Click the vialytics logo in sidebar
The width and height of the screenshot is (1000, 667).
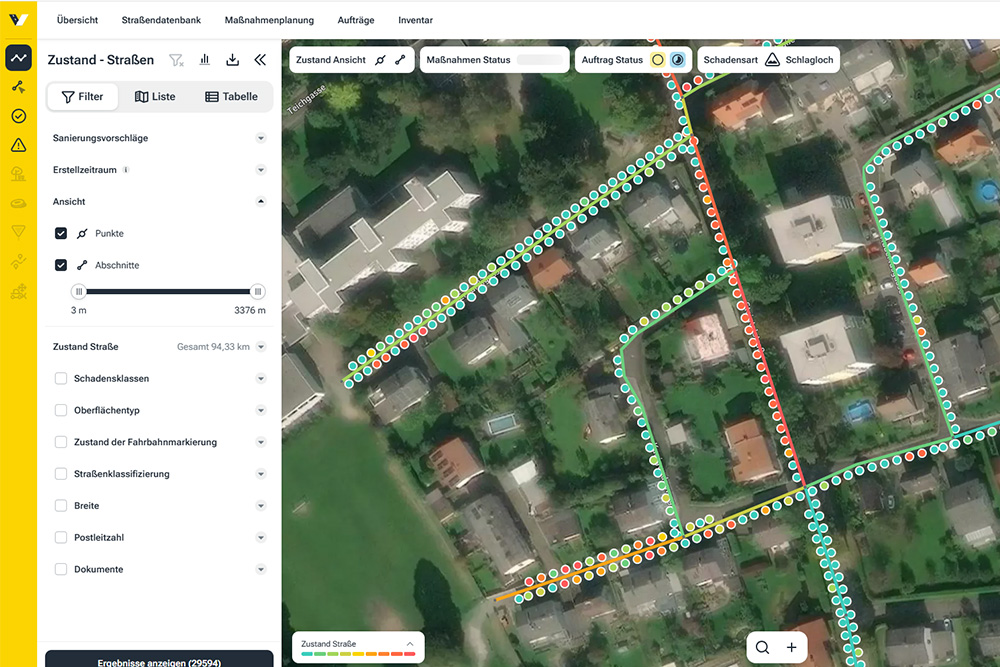coord(18,19)
